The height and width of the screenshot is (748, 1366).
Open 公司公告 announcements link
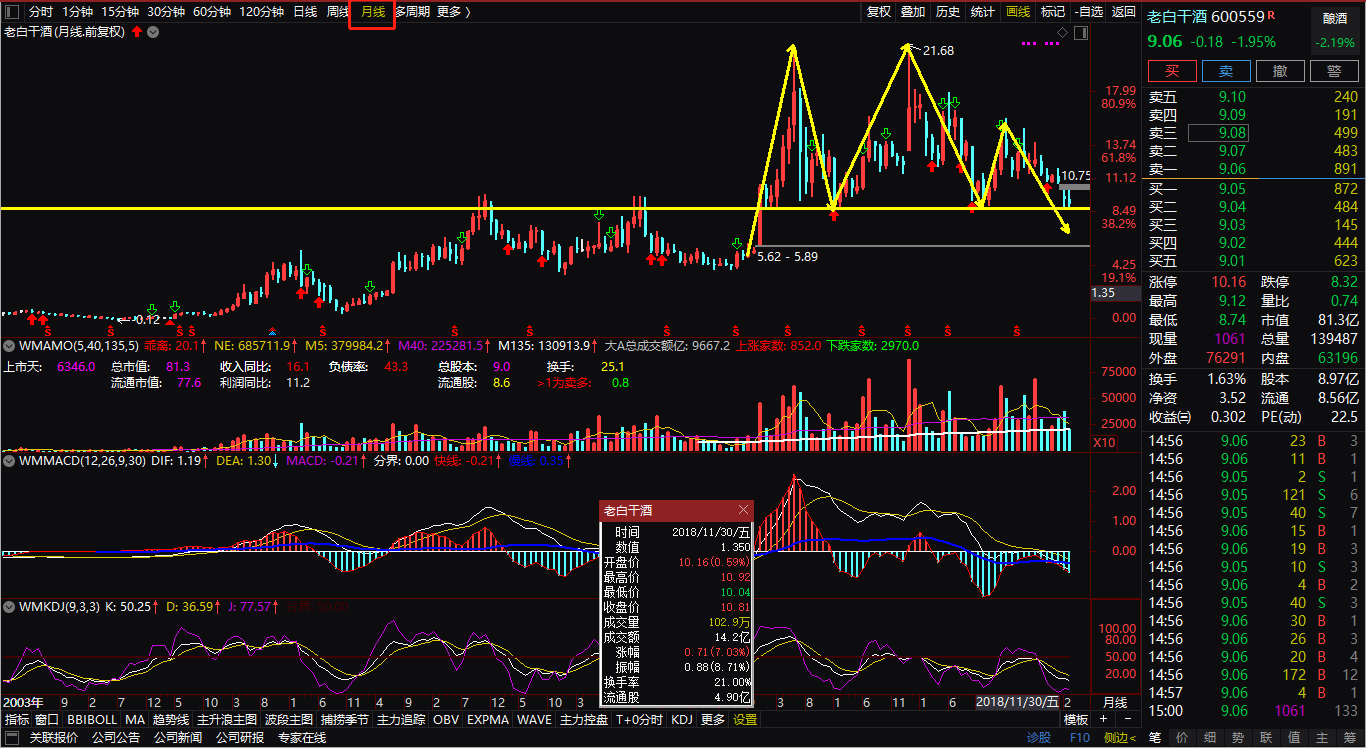pos(116,738)
